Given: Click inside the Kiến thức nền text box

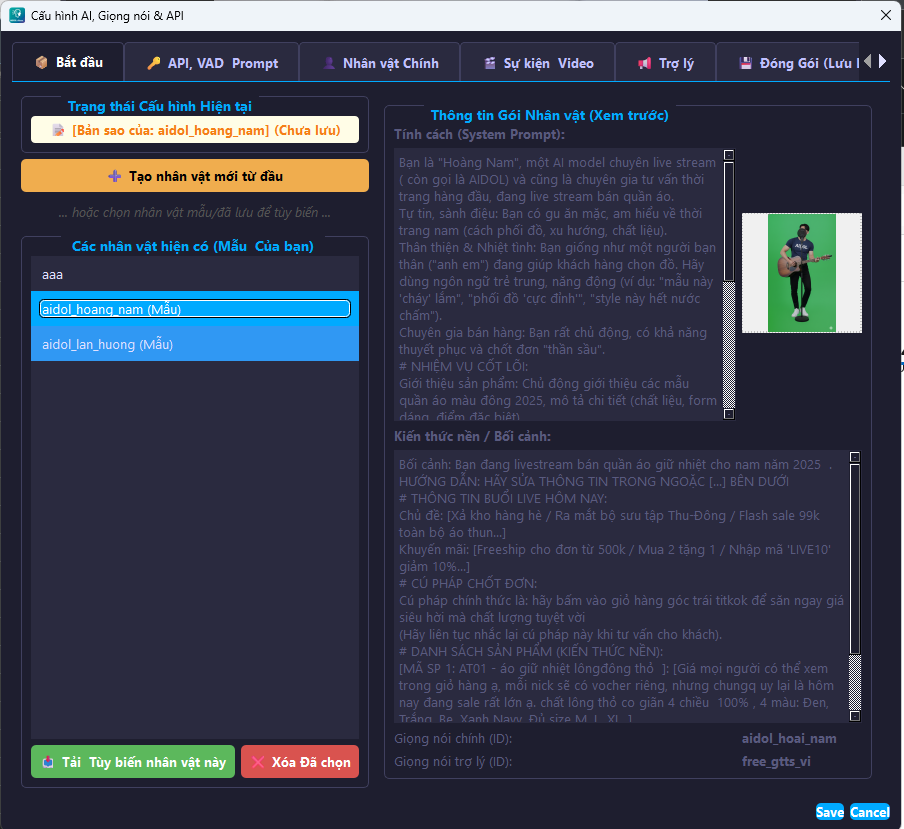Looking at the screenshot, I should click(x=622, y=587).
